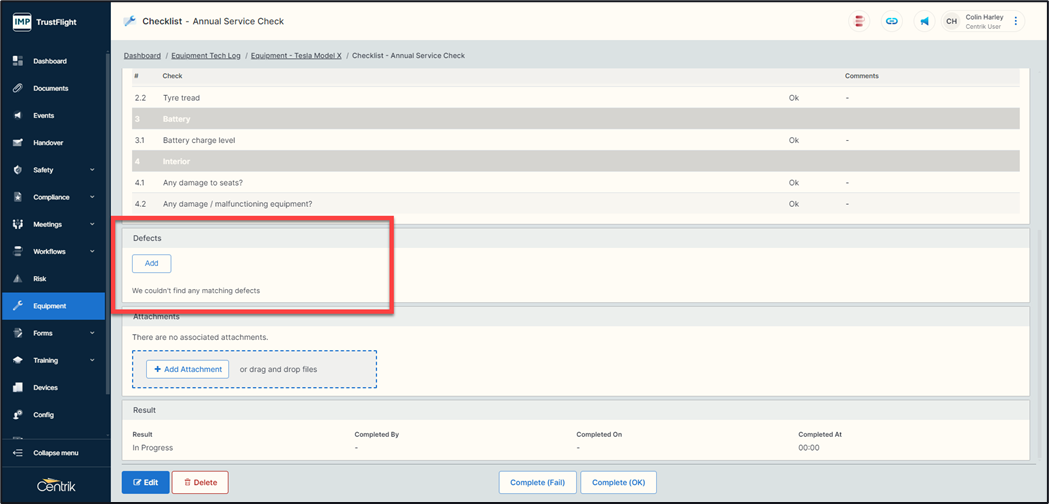The image size is (1049, 504).
Task: Click the CH user avatar
Action: tap(951, 21)
